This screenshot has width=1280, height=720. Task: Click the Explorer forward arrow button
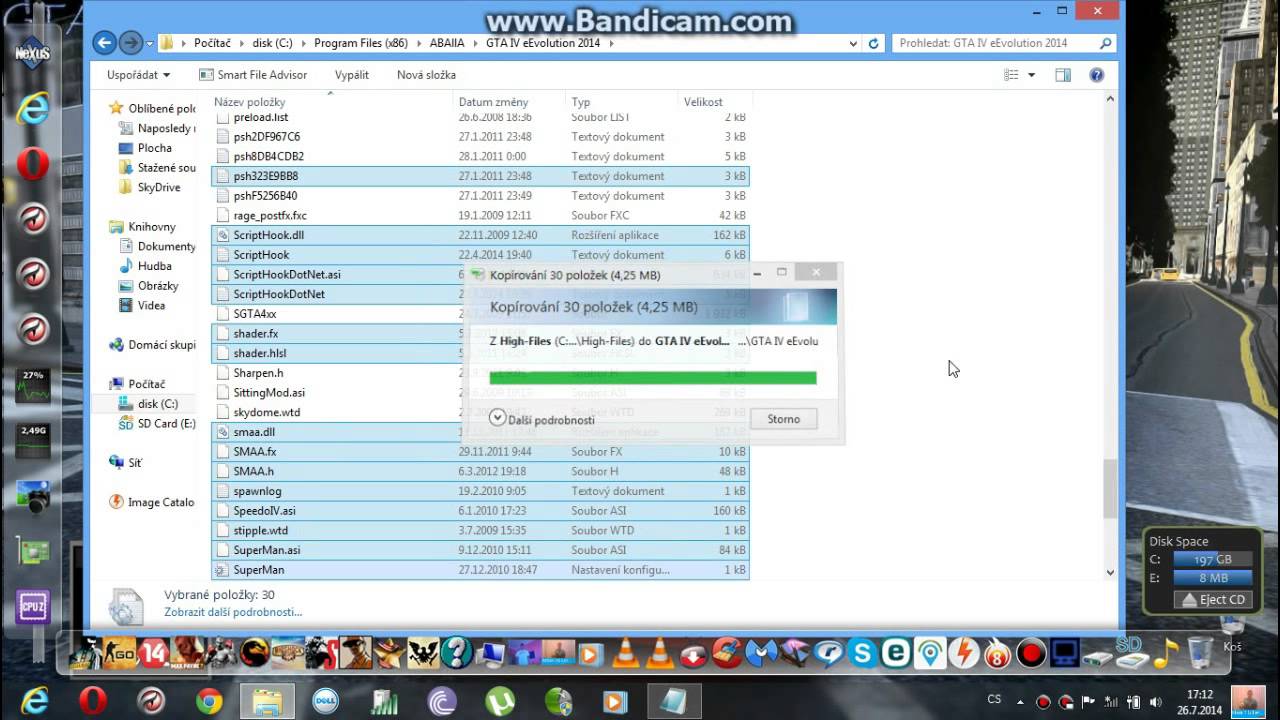(x=131, y=43)
